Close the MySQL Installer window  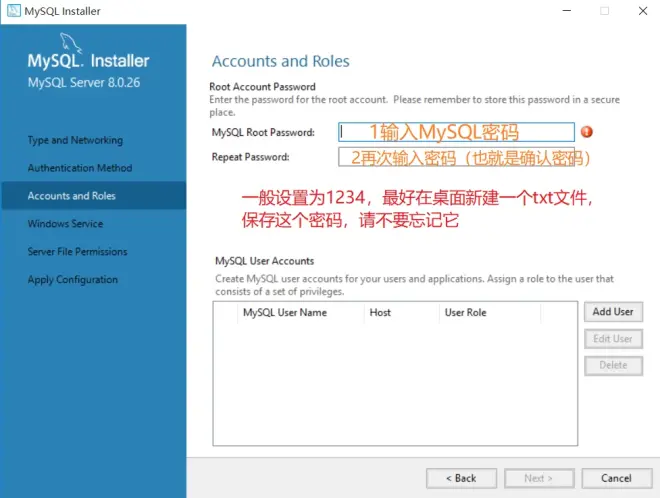(x=643, y=11)
